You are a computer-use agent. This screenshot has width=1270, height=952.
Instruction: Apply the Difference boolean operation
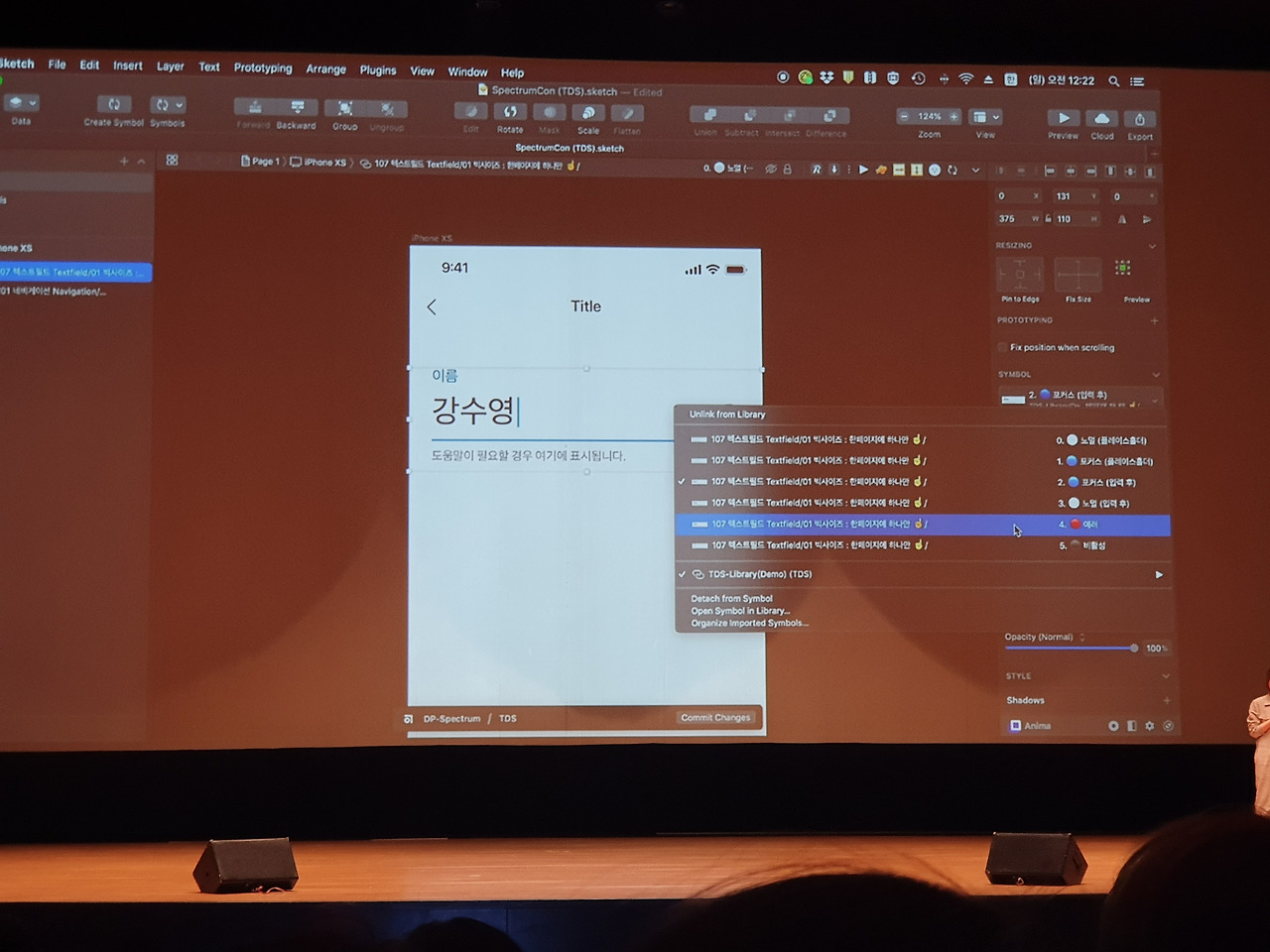pyautogui.click(x=829, y=116)
